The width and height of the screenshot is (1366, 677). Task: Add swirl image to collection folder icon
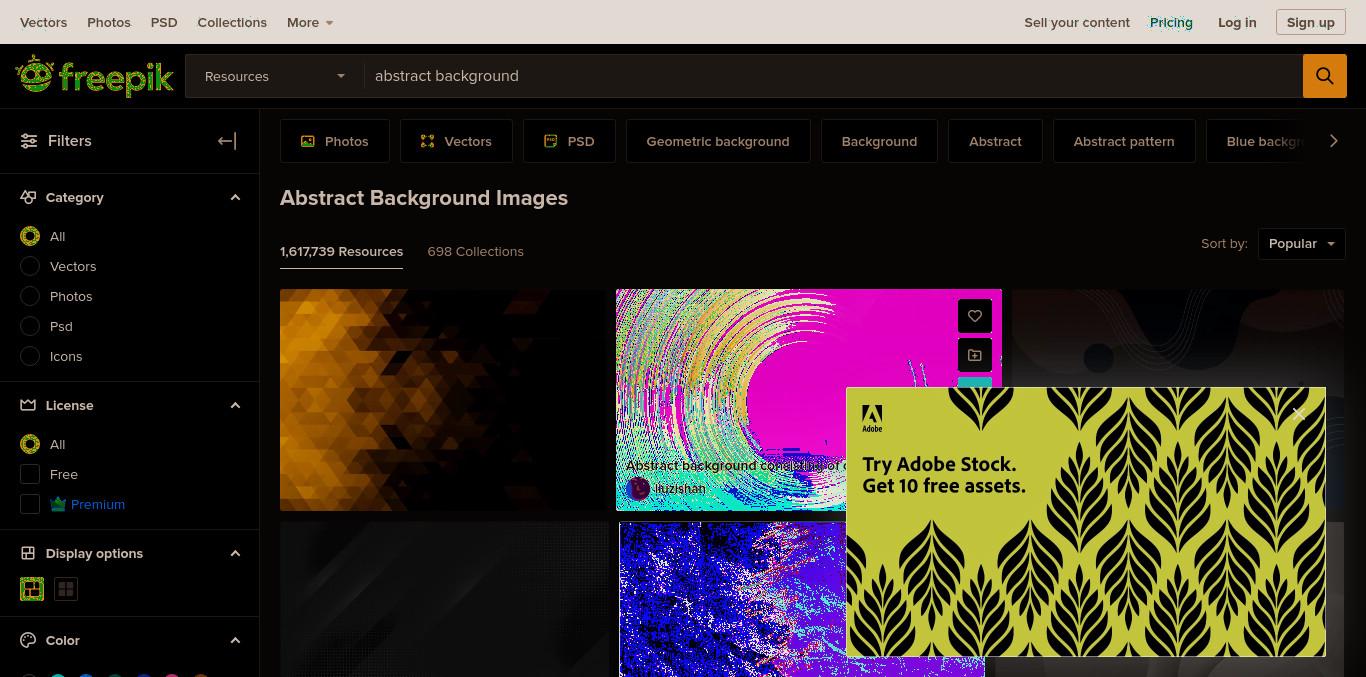(x=975, y=355)
